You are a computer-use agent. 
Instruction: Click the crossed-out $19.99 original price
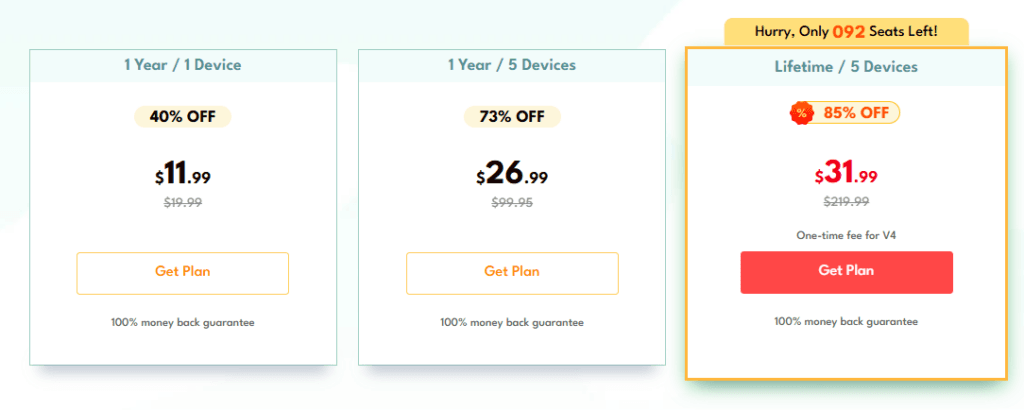(182, 202)
